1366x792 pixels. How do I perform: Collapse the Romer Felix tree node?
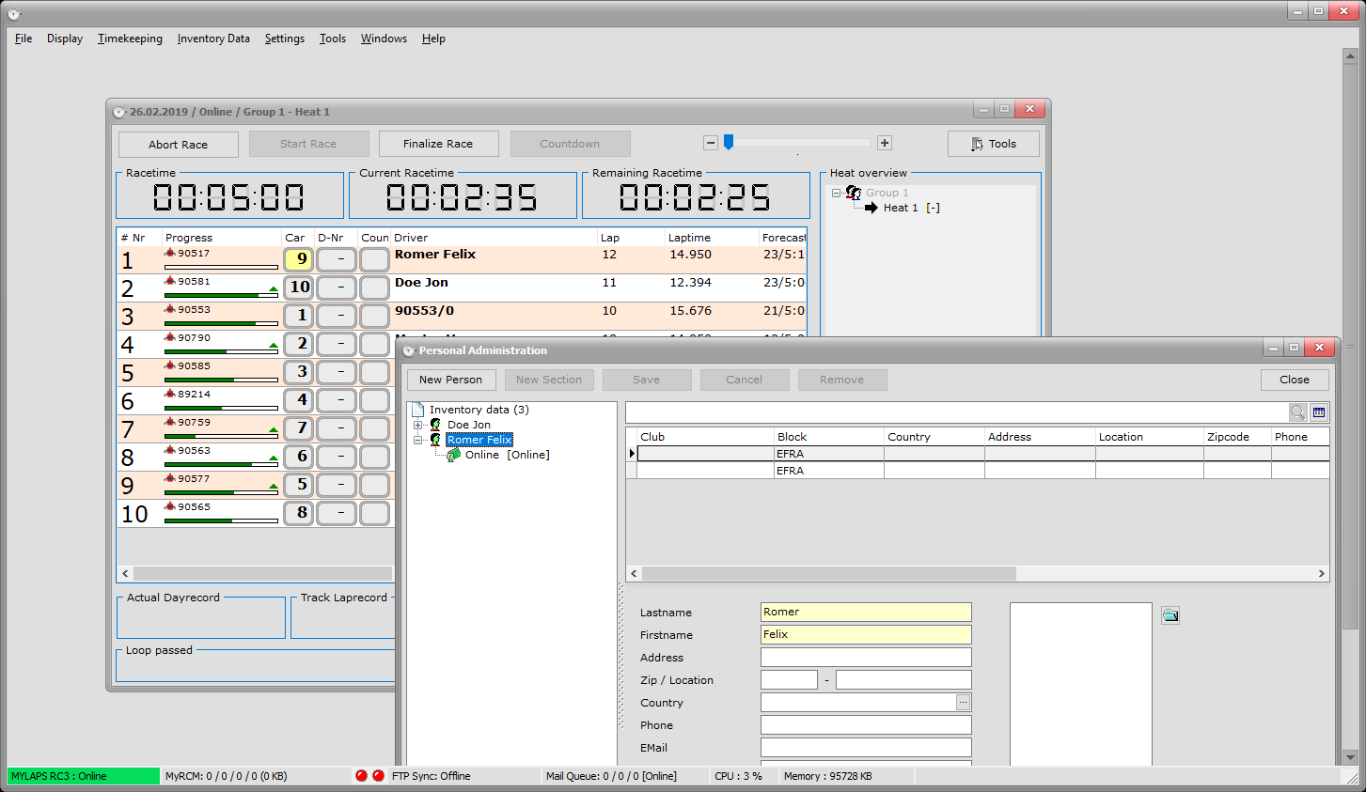tap(418, 440)
